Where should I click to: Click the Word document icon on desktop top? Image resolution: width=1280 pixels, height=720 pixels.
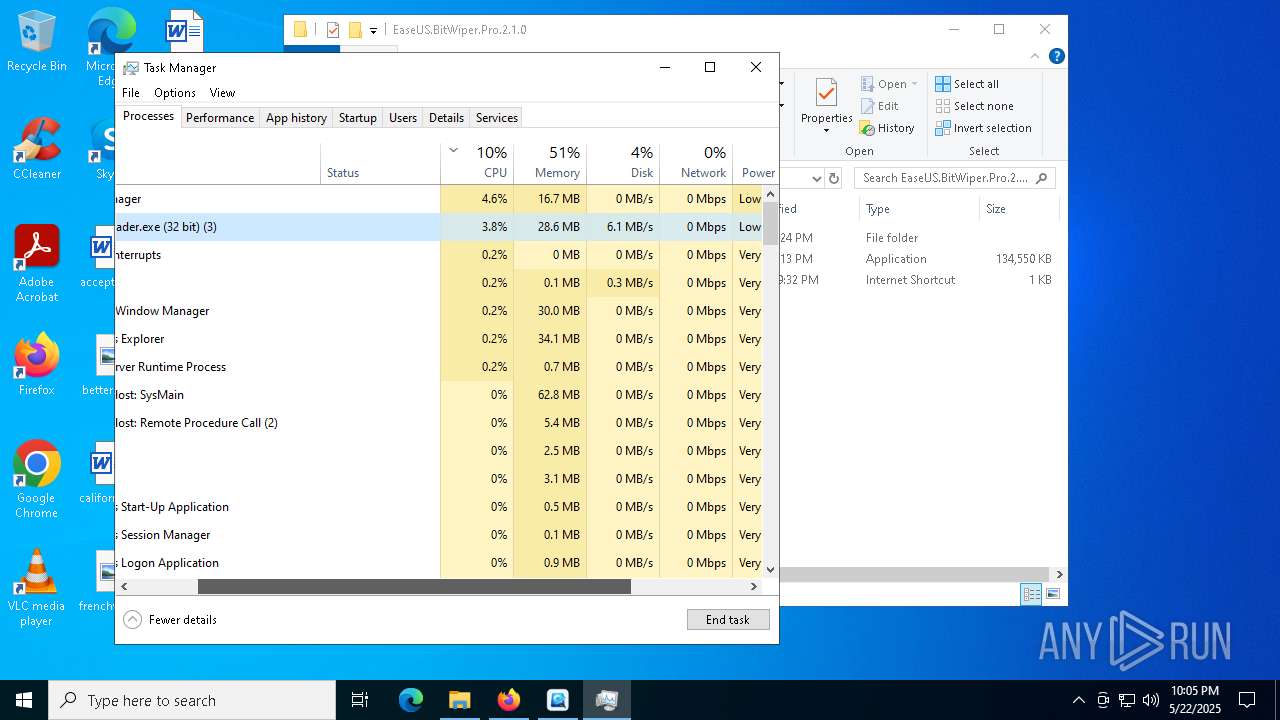coord(184,30)
